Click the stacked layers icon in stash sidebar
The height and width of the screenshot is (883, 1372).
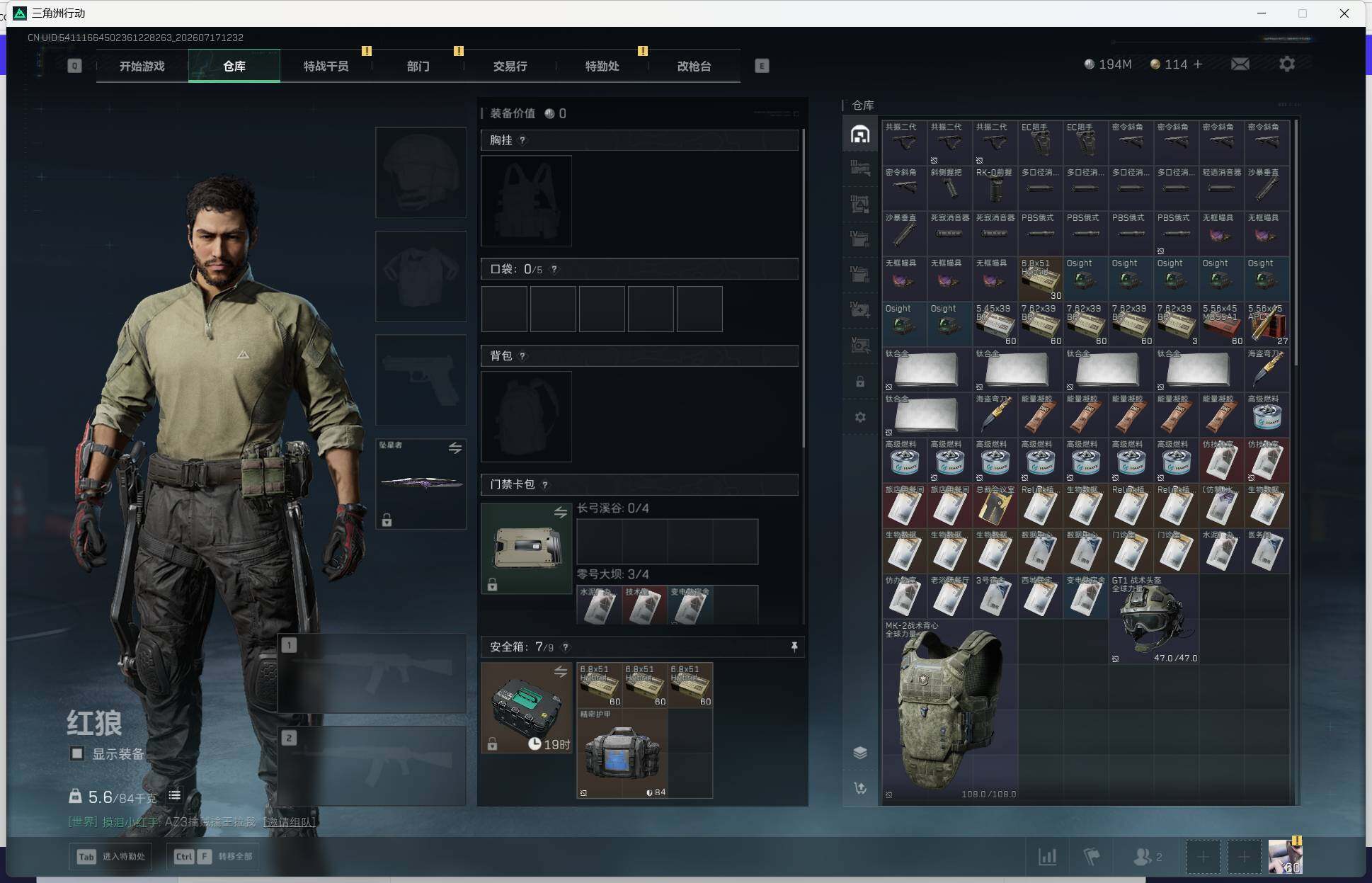point(860,752)
